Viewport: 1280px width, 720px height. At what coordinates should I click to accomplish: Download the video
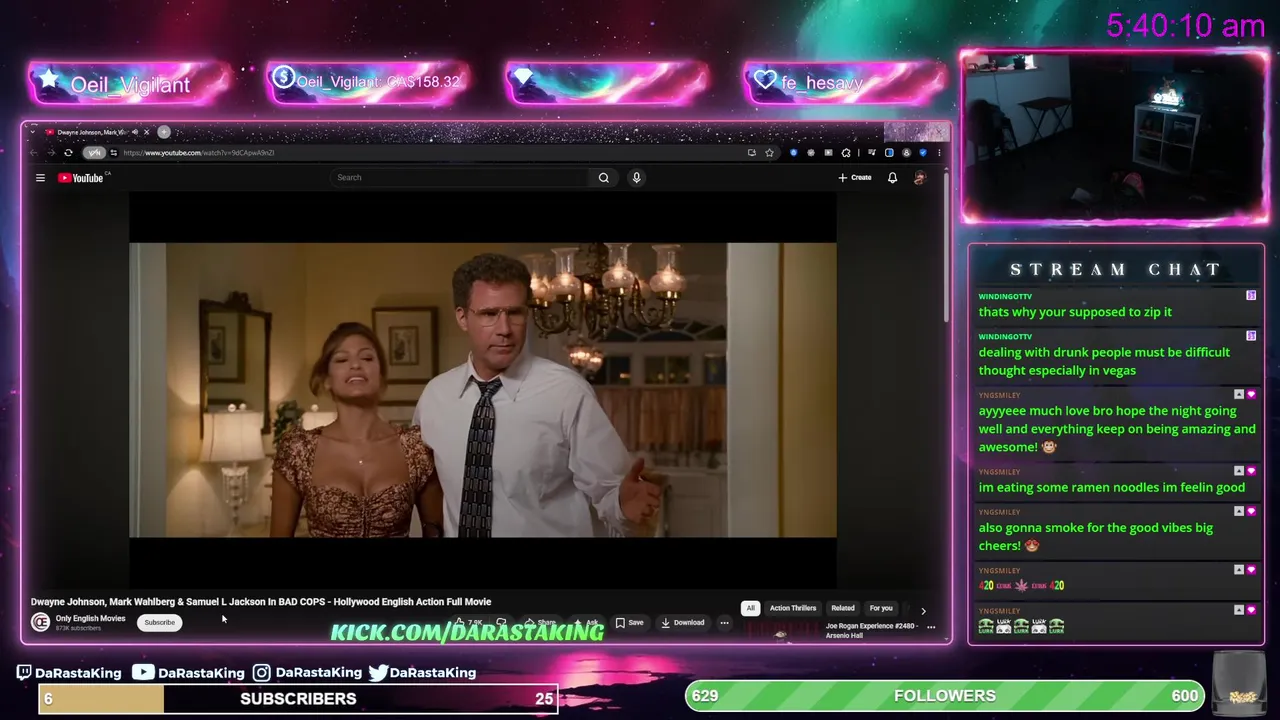tap(683, 622)
